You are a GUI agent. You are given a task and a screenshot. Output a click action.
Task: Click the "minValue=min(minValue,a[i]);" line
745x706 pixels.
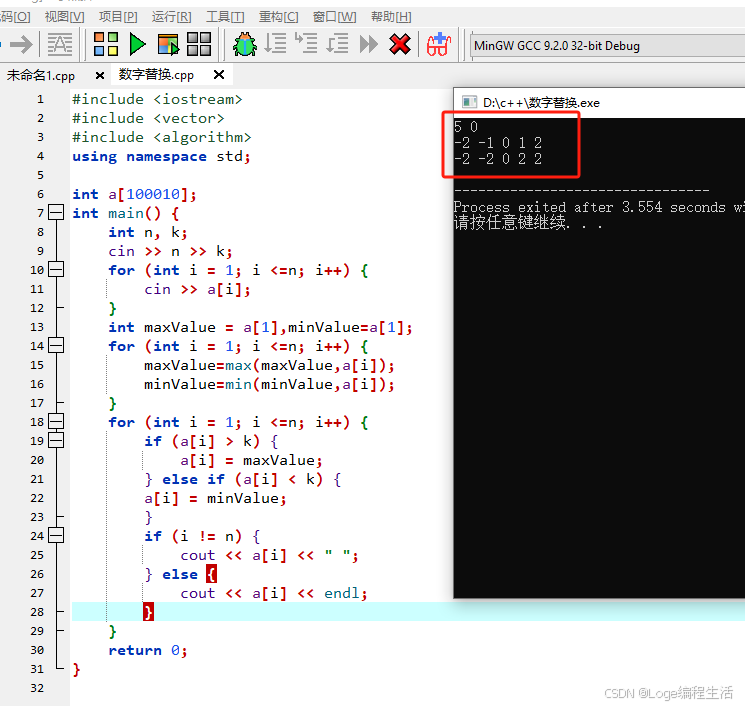pos(269,384)
